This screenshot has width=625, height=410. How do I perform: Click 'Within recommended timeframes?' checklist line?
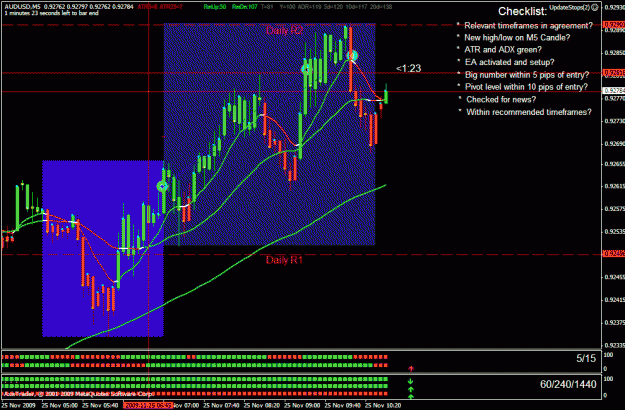(x=529, y=112)
